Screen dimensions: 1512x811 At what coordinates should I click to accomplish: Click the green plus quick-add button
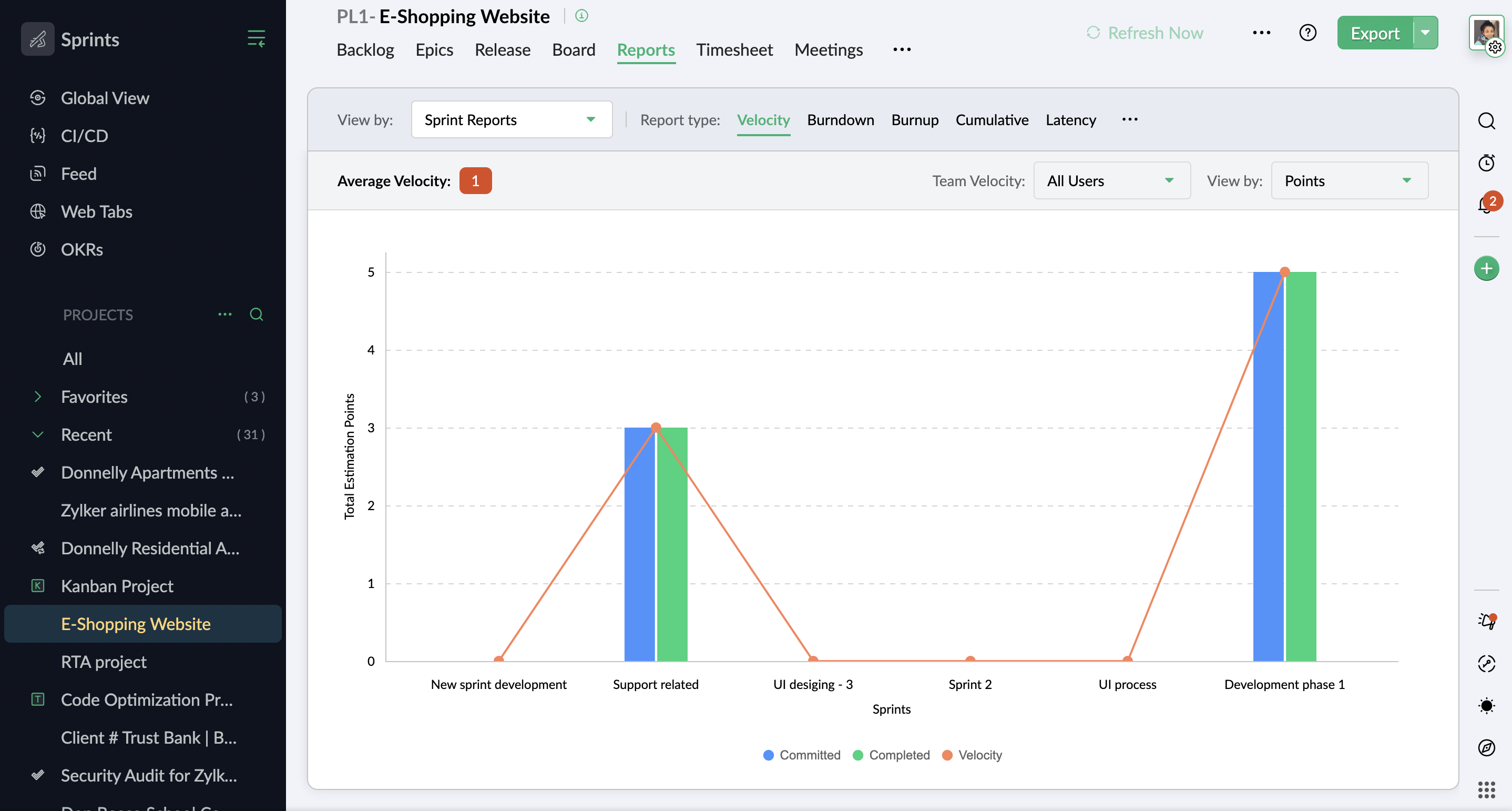click(1486, 268)
